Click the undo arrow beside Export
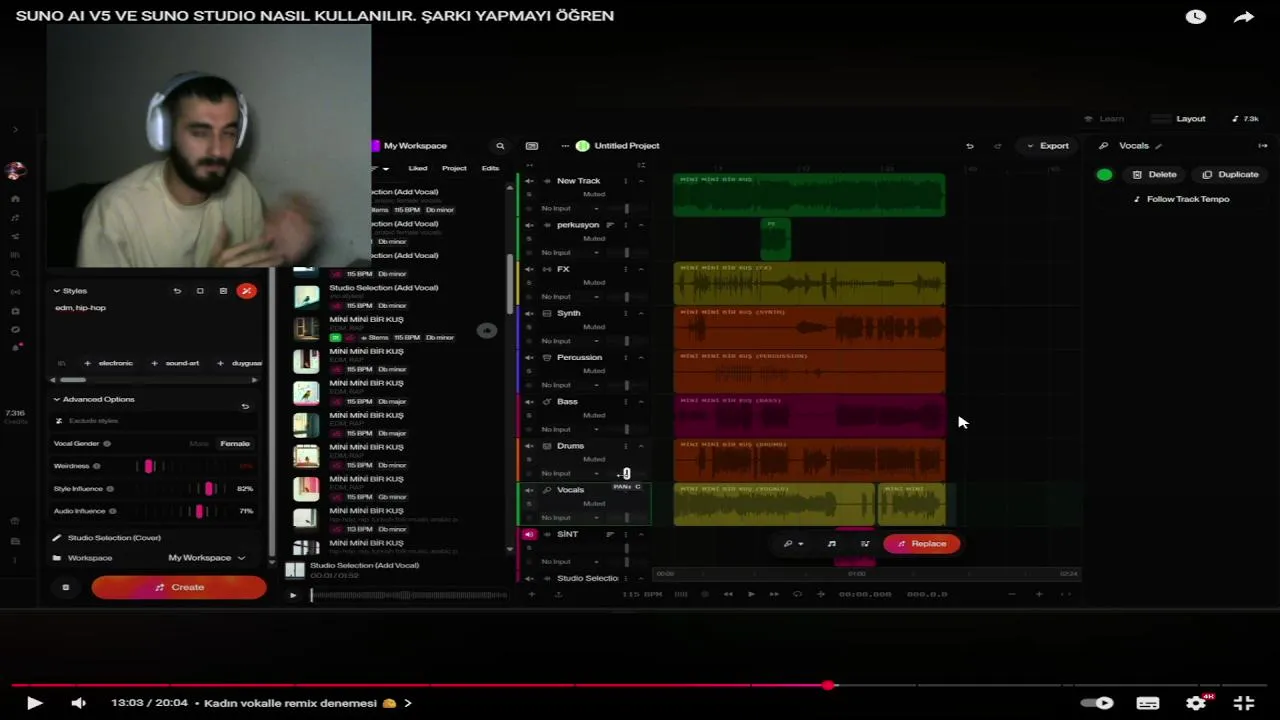The image size is (1280, 720). point(969,146)
